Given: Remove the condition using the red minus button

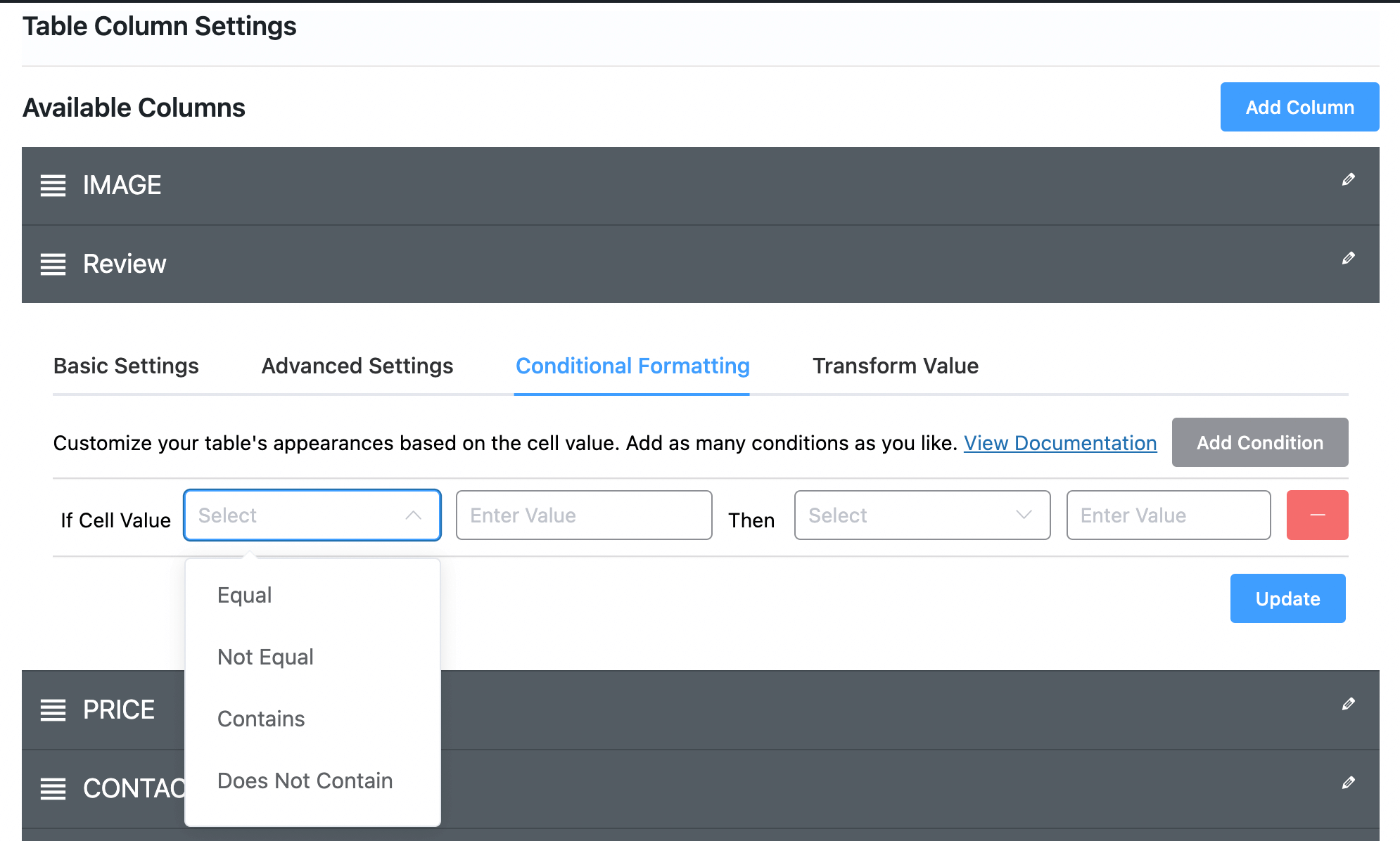Looking at the screenshot, I should [x=1316, y=515].
